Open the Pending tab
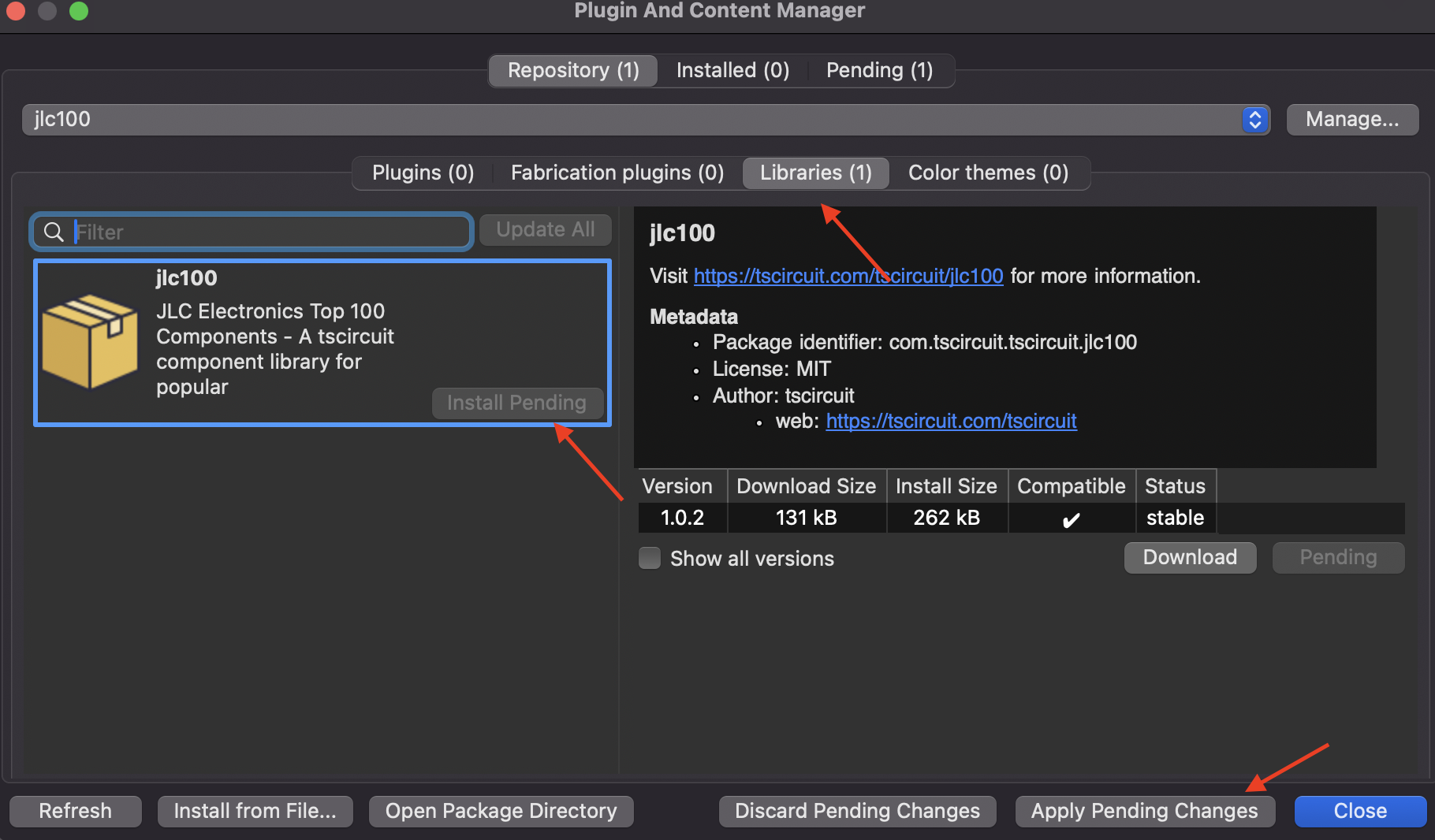The height and width of the screenshot is (840, 1435). (x=879, y=70)
